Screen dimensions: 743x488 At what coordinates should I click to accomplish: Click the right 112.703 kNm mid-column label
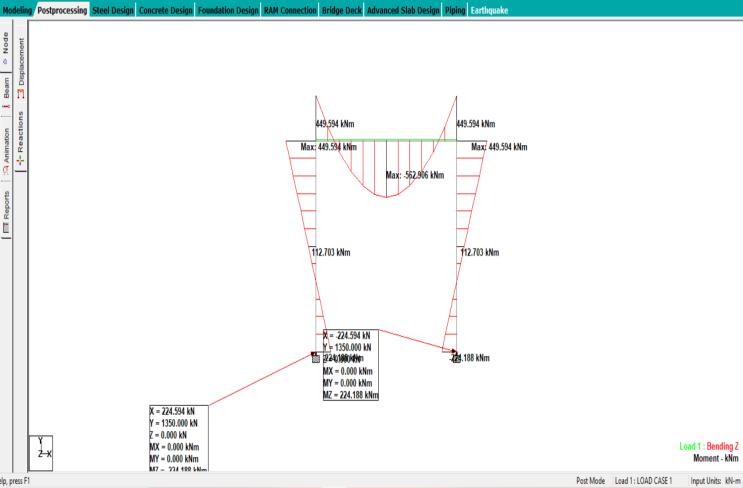tap(480, 253)
